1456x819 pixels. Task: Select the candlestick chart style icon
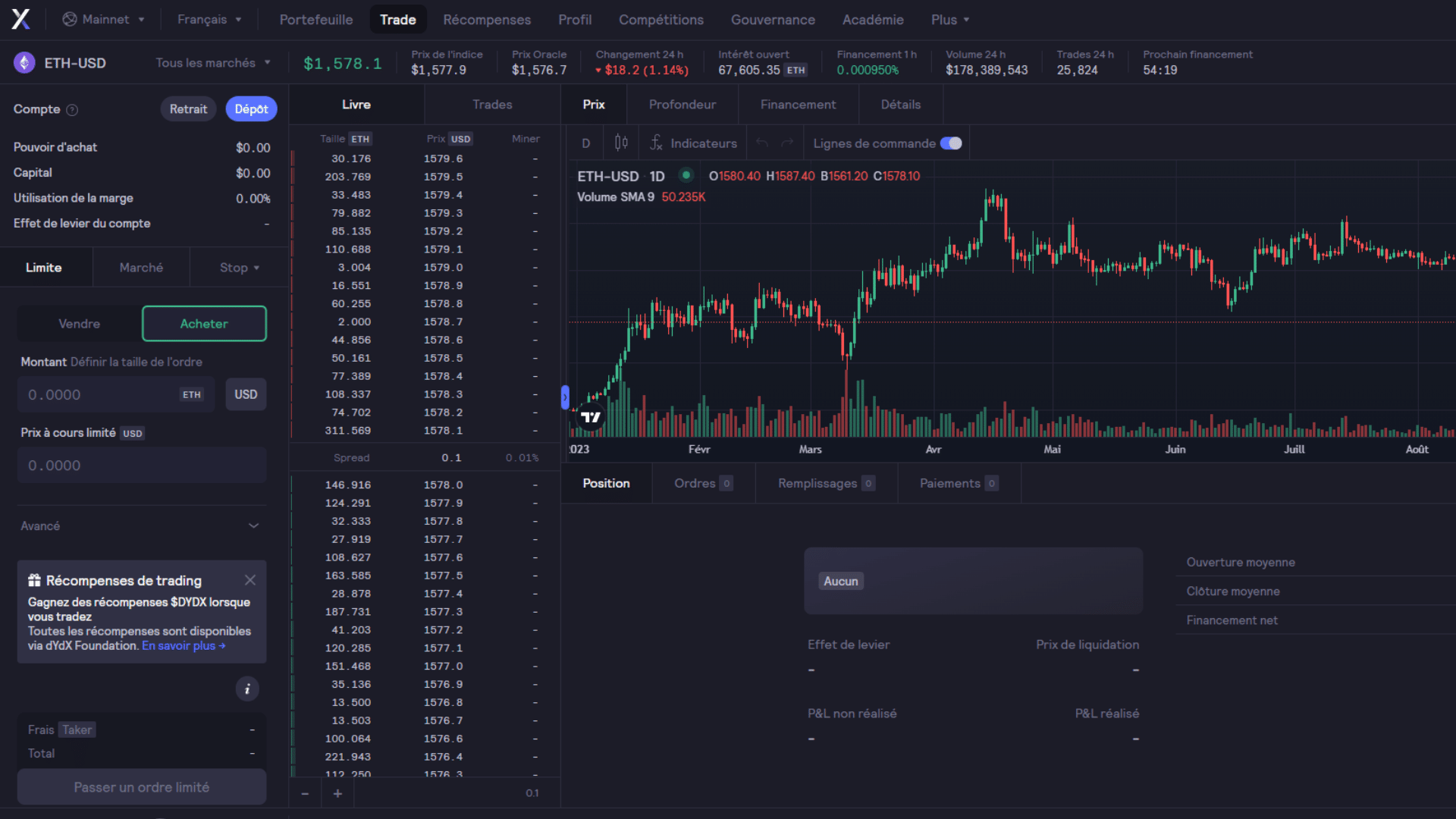tap(621, 143)
